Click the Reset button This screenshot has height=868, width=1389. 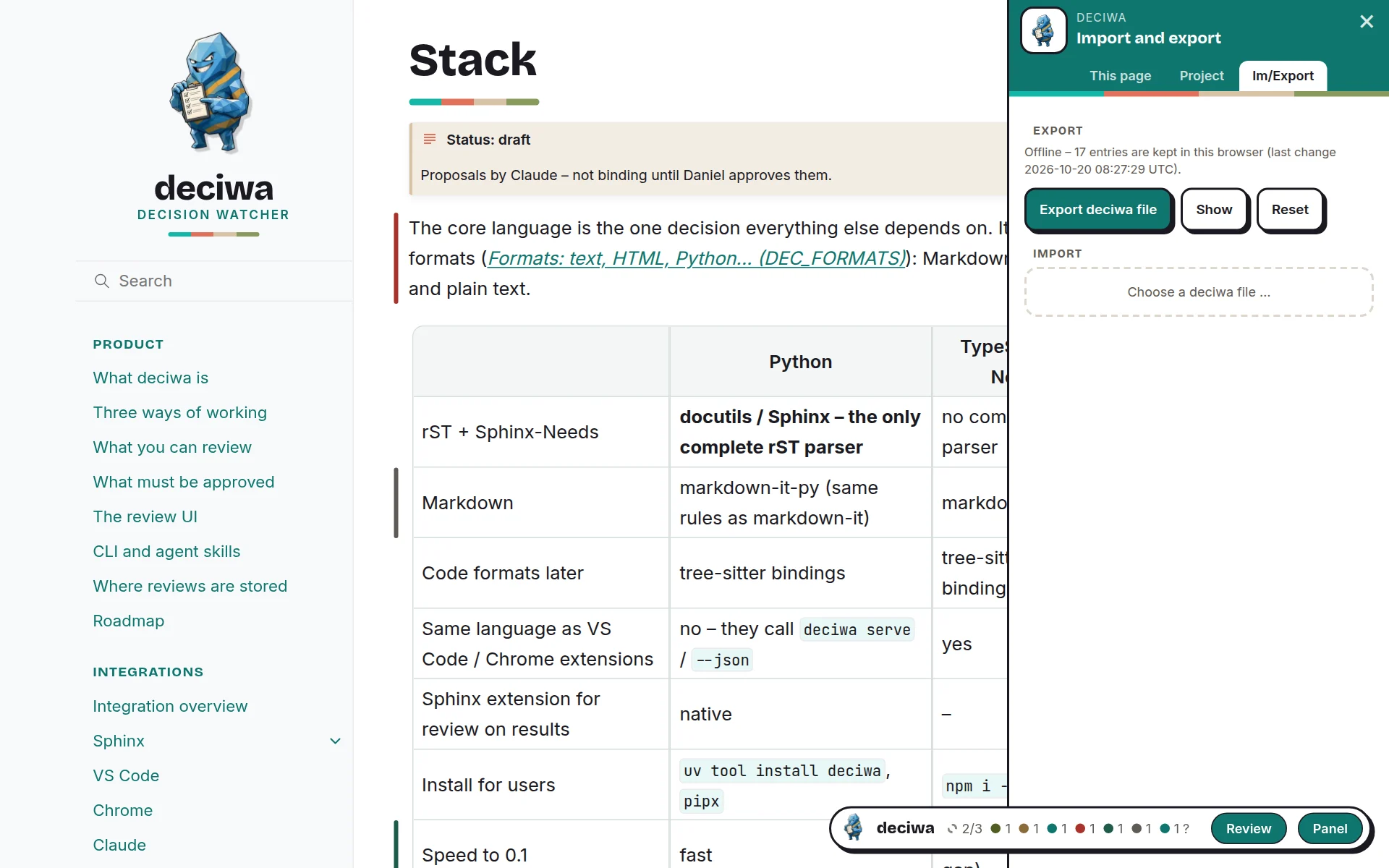point(1289,210)
